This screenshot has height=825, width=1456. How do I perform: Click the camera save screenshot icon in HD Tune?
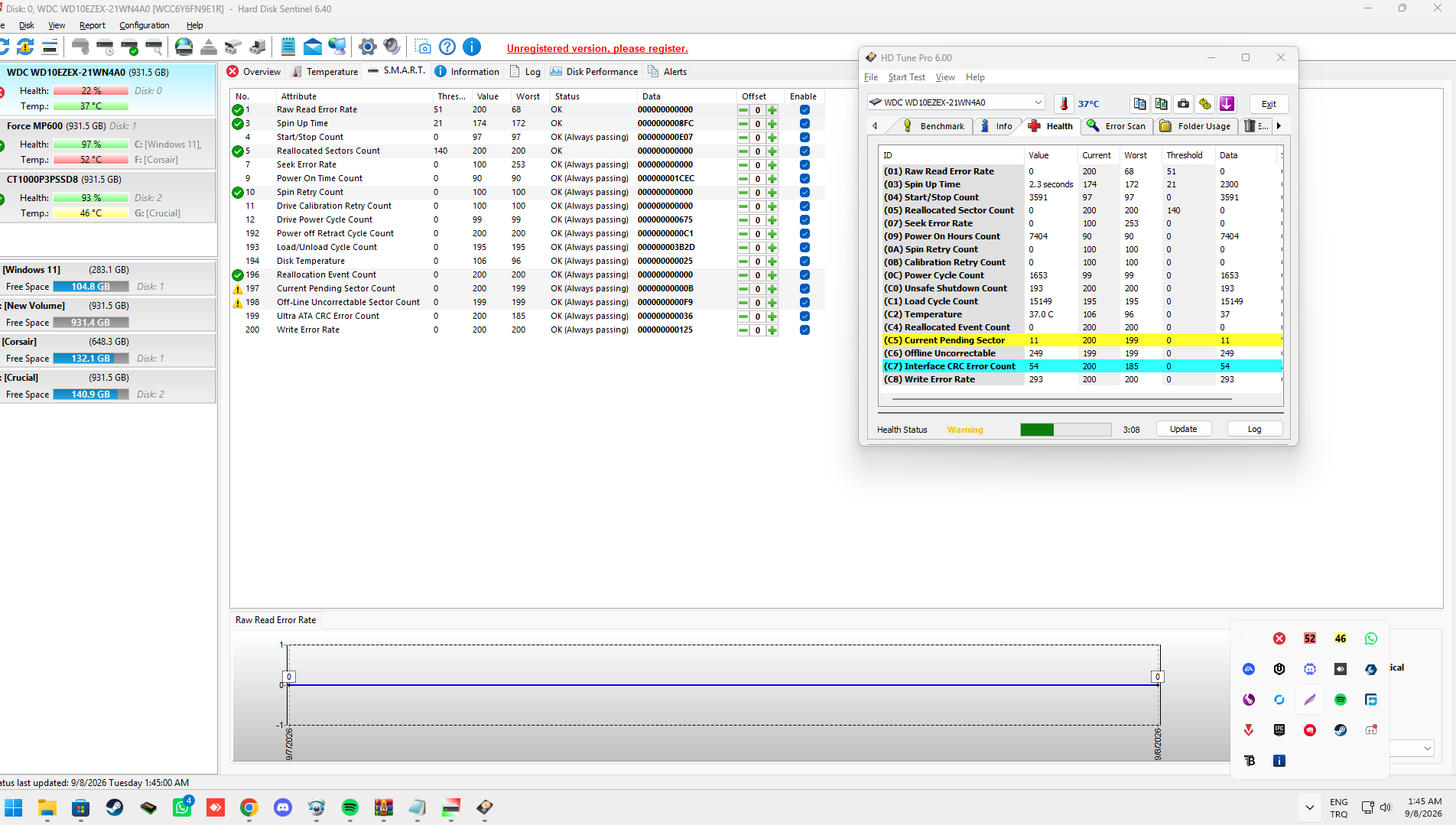pos(1184,104)
